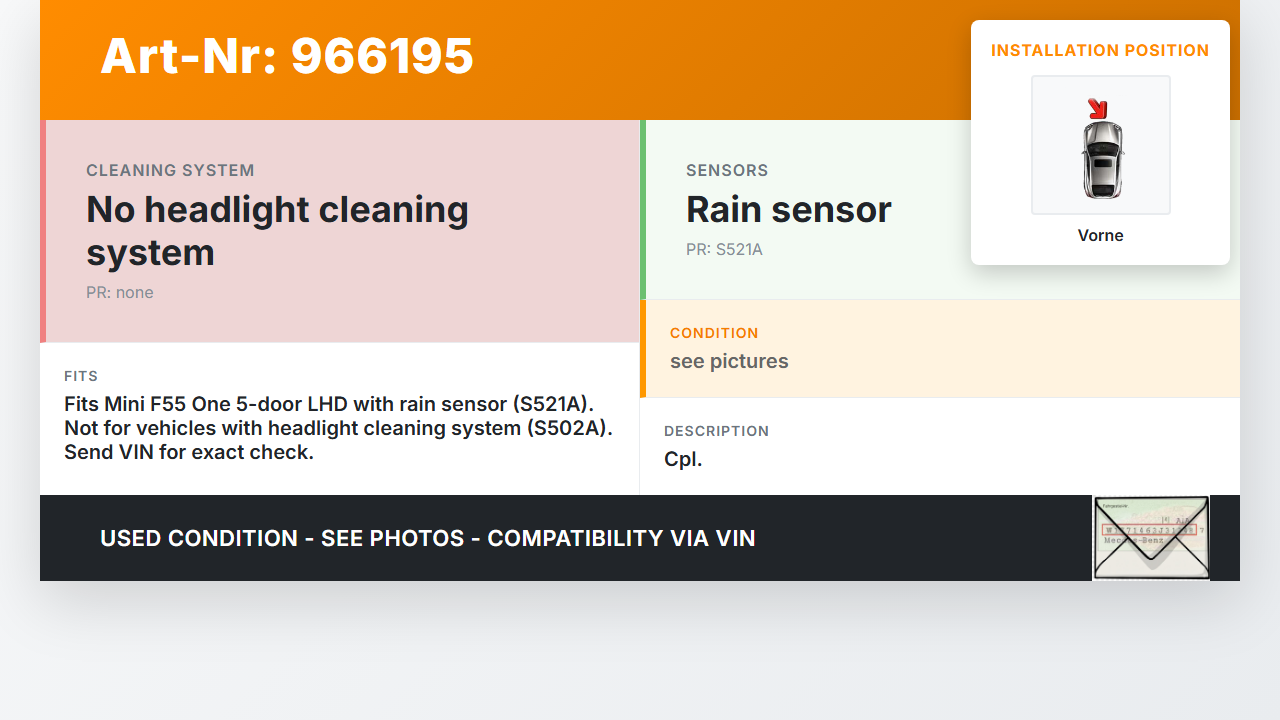Image resolution: width=1280 pixels, height=720 pixels.
Task: Click the Art-Nr: 966195 heading
Action: point(287,56)
